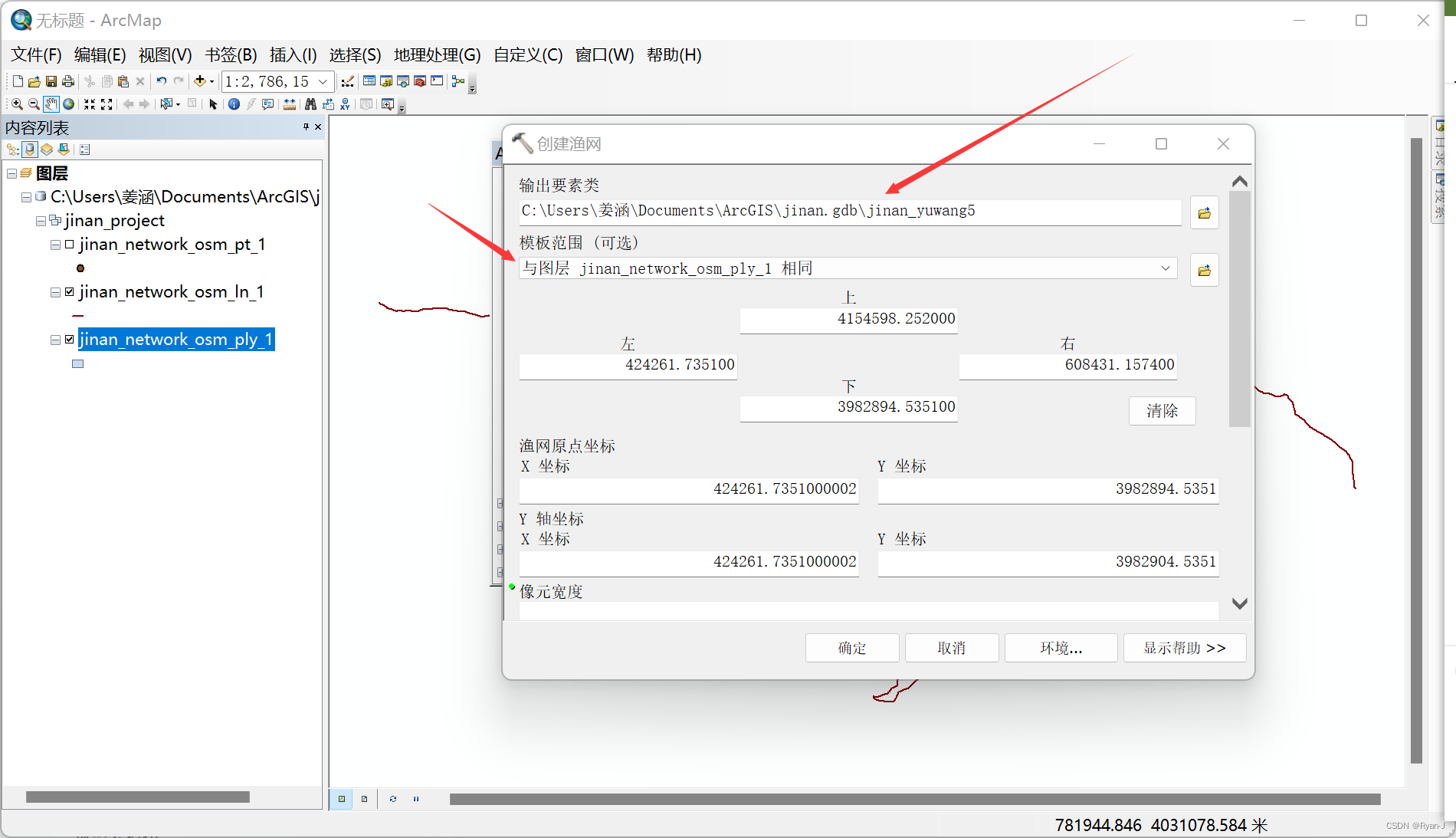Switch to Layout View
This screenshot has height=838, width=1456.
tap(364, 799)
